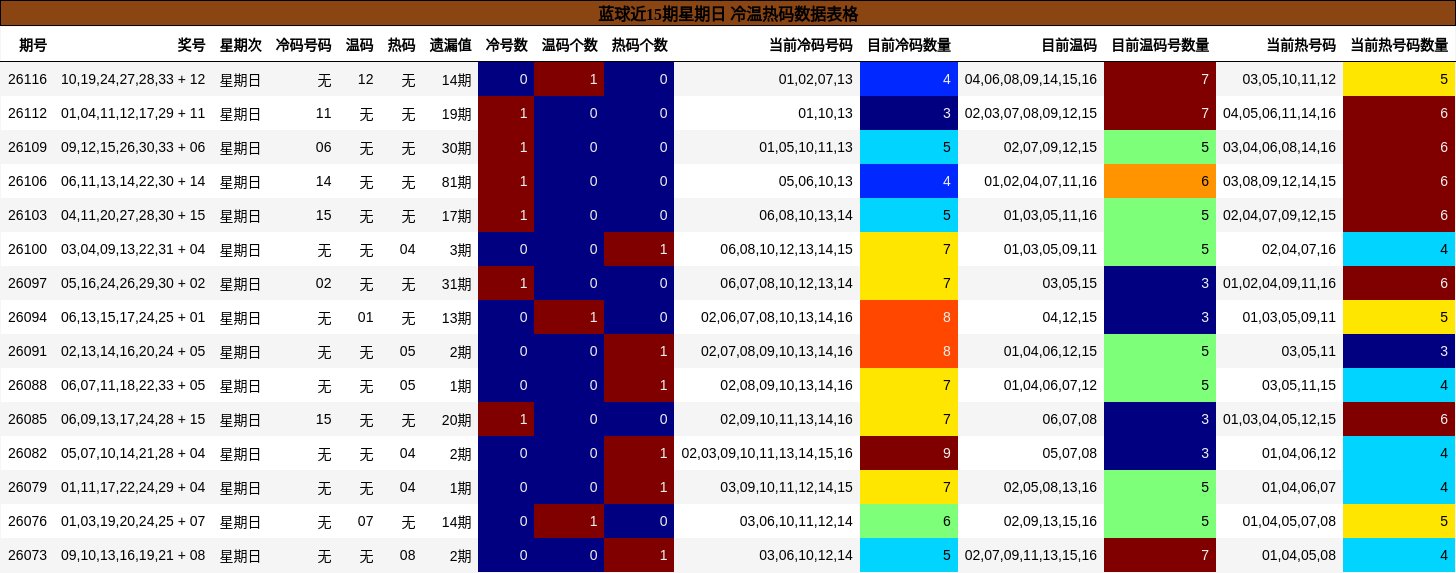Select period number 26085
Viewport: 1456px width, 573px height.
(27, 419)
